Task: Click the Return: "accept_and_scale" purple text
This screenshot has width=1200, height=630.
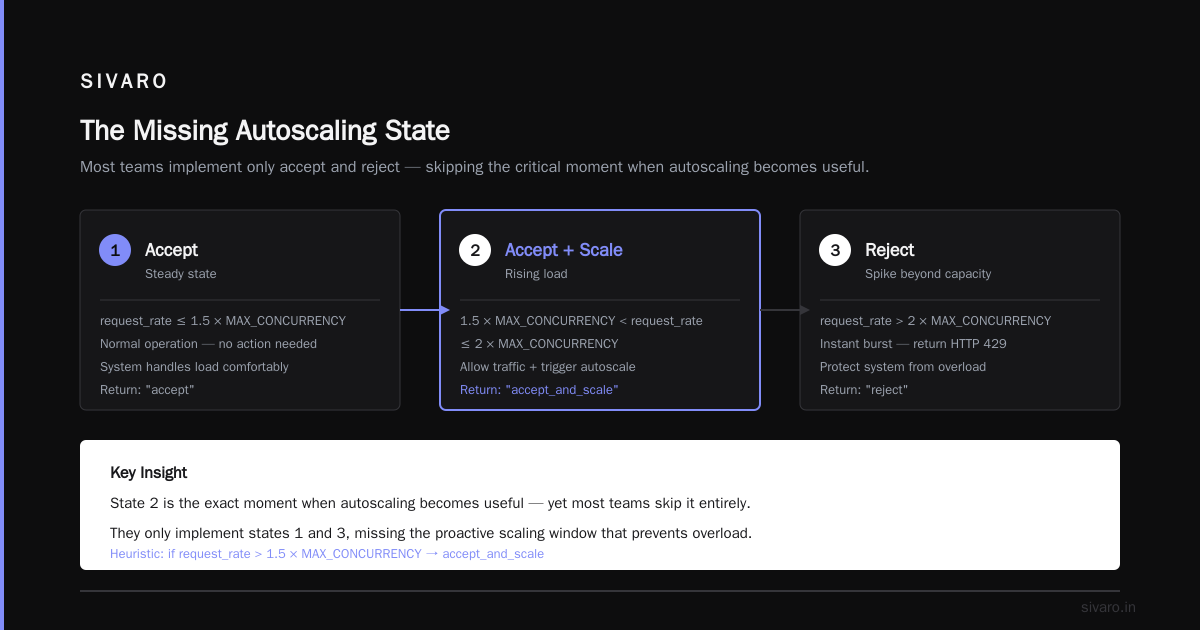Action: [539, 389]
